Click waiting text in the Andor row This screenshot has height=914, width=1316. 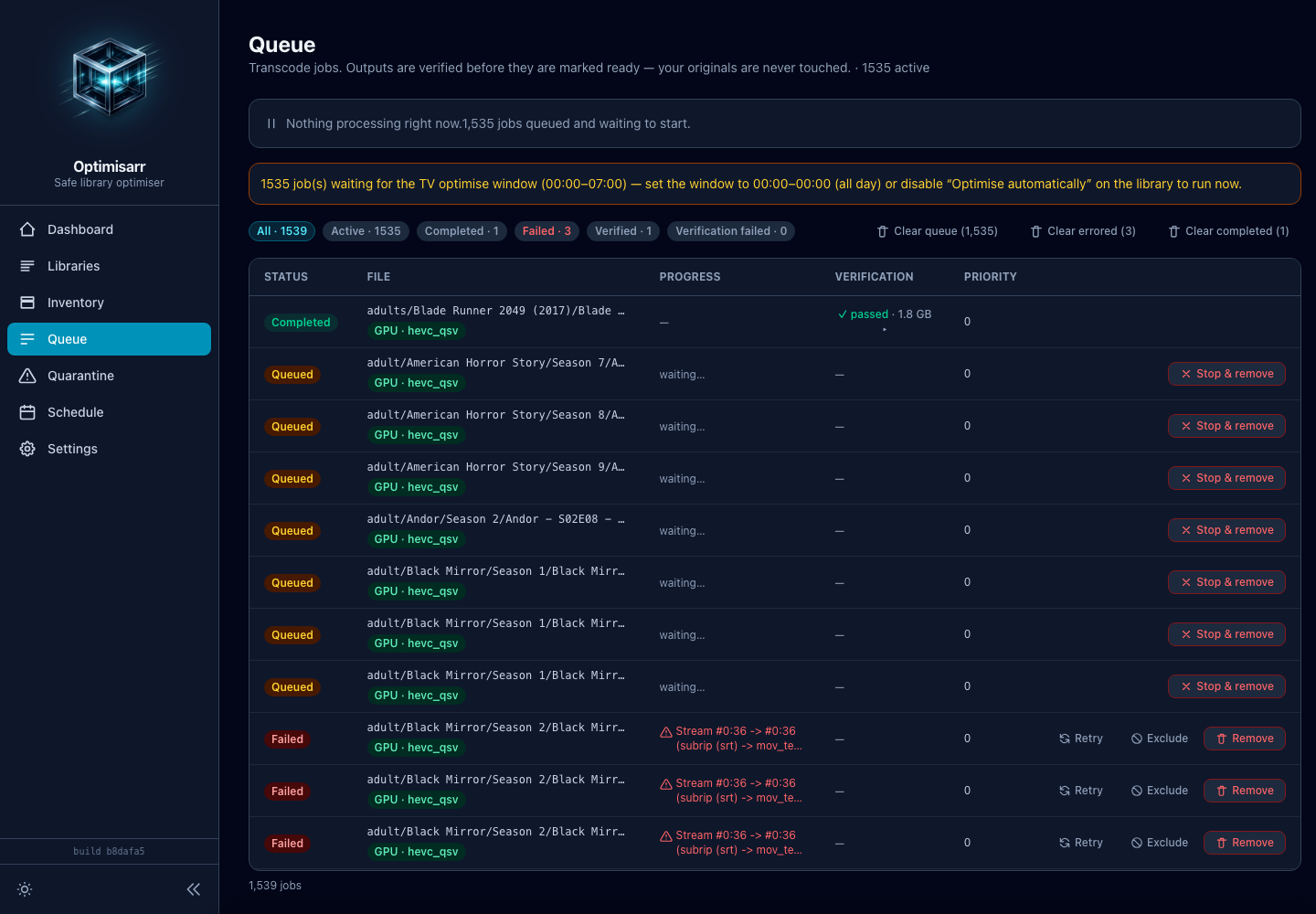pos(682,531)
